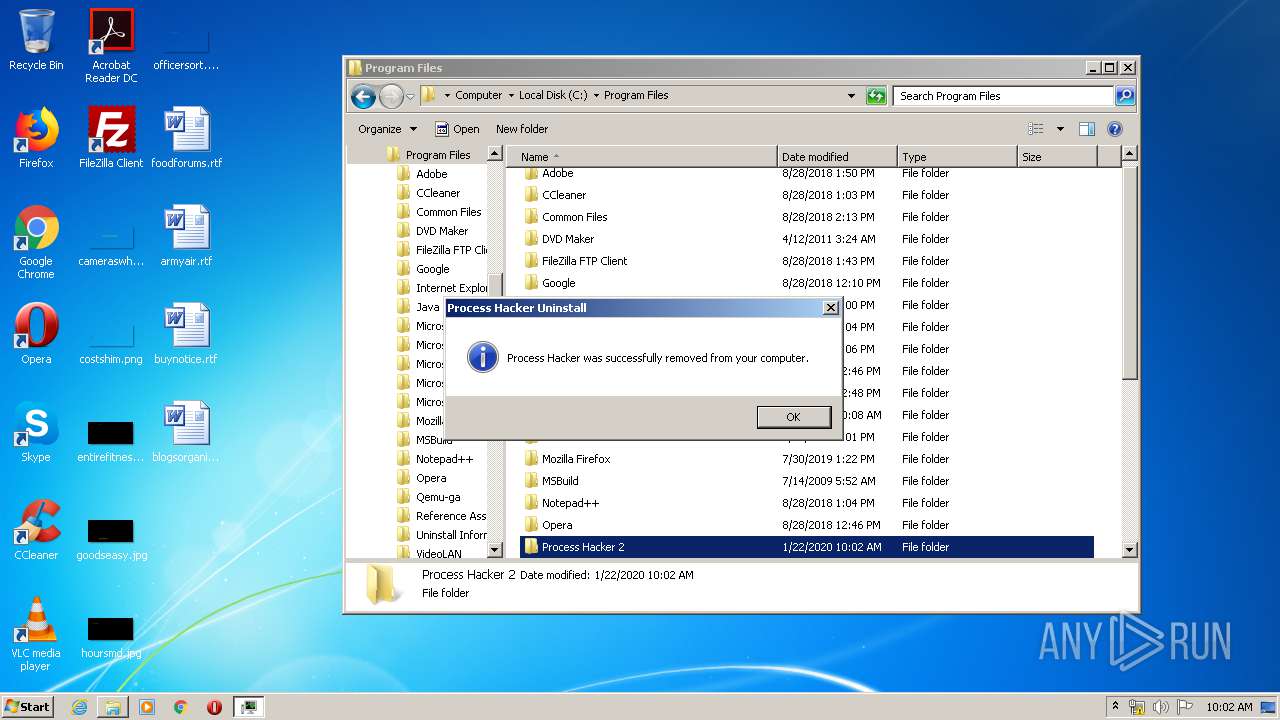Select VideoLAN in navigation tree
The width and height of the screenshot is (1280, 720).
pyautogui.click(x=439, y=553)
